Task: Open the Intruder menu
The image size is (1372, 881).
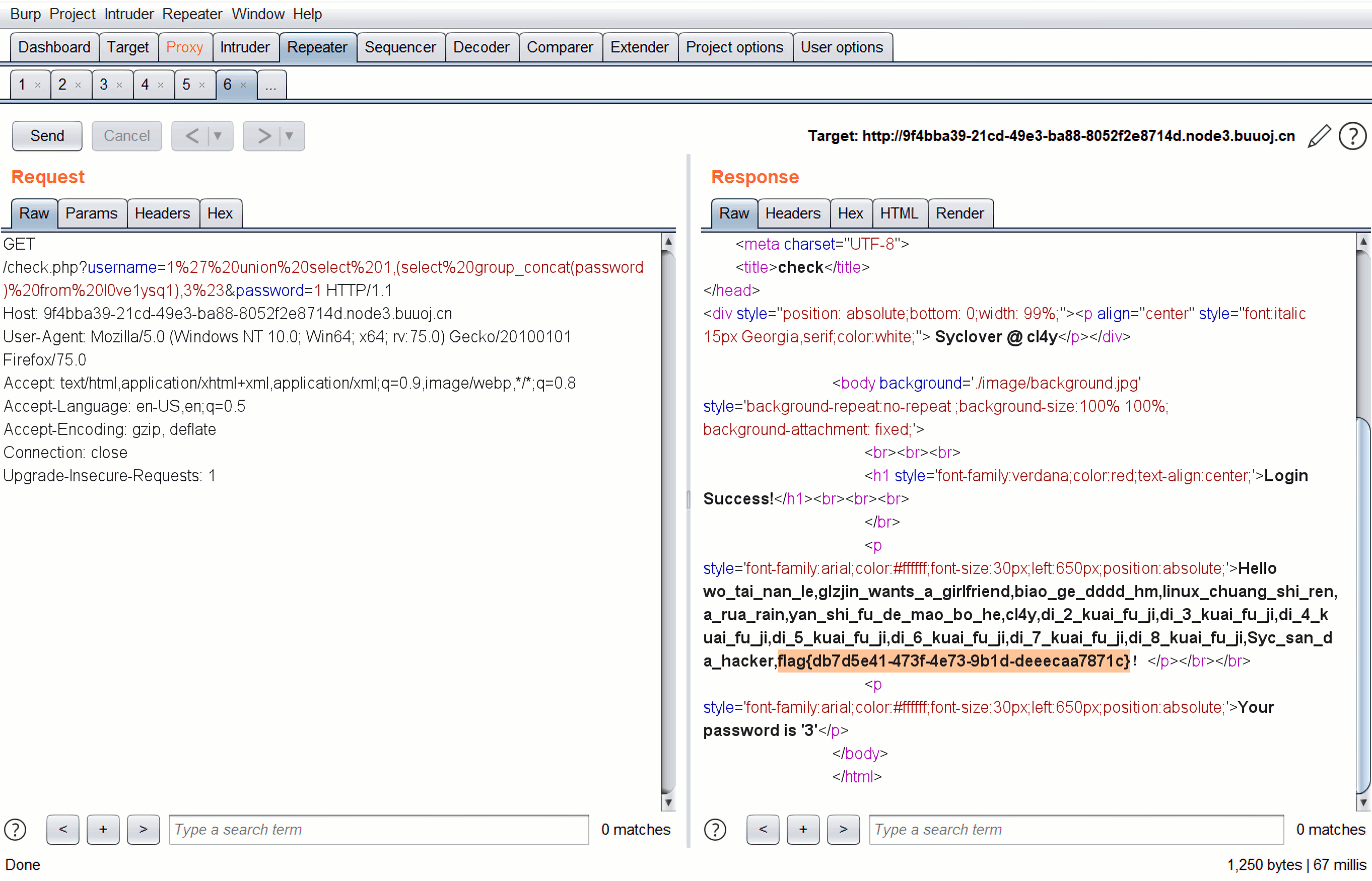Action: [x=129, y=14]
